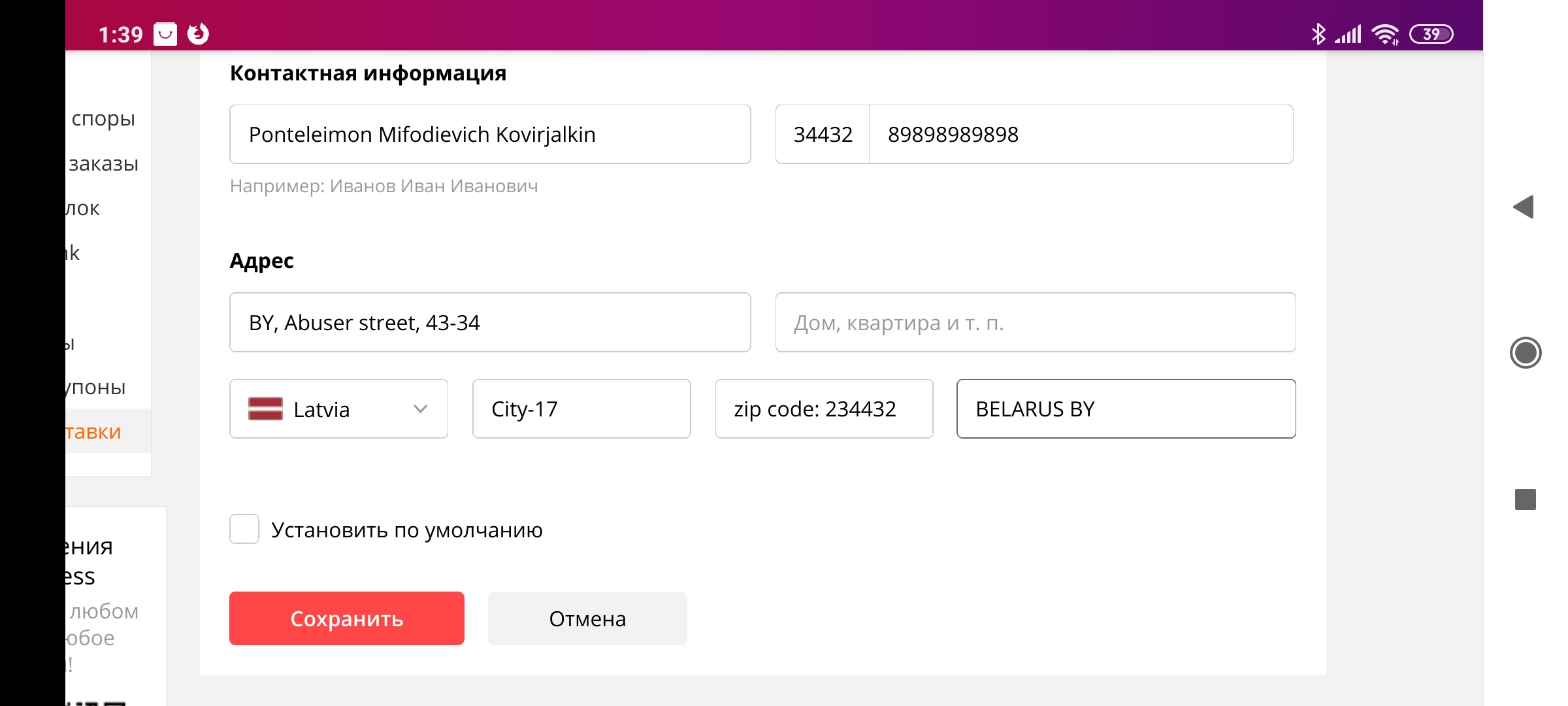Click the Отмена button

coord(587,618)
